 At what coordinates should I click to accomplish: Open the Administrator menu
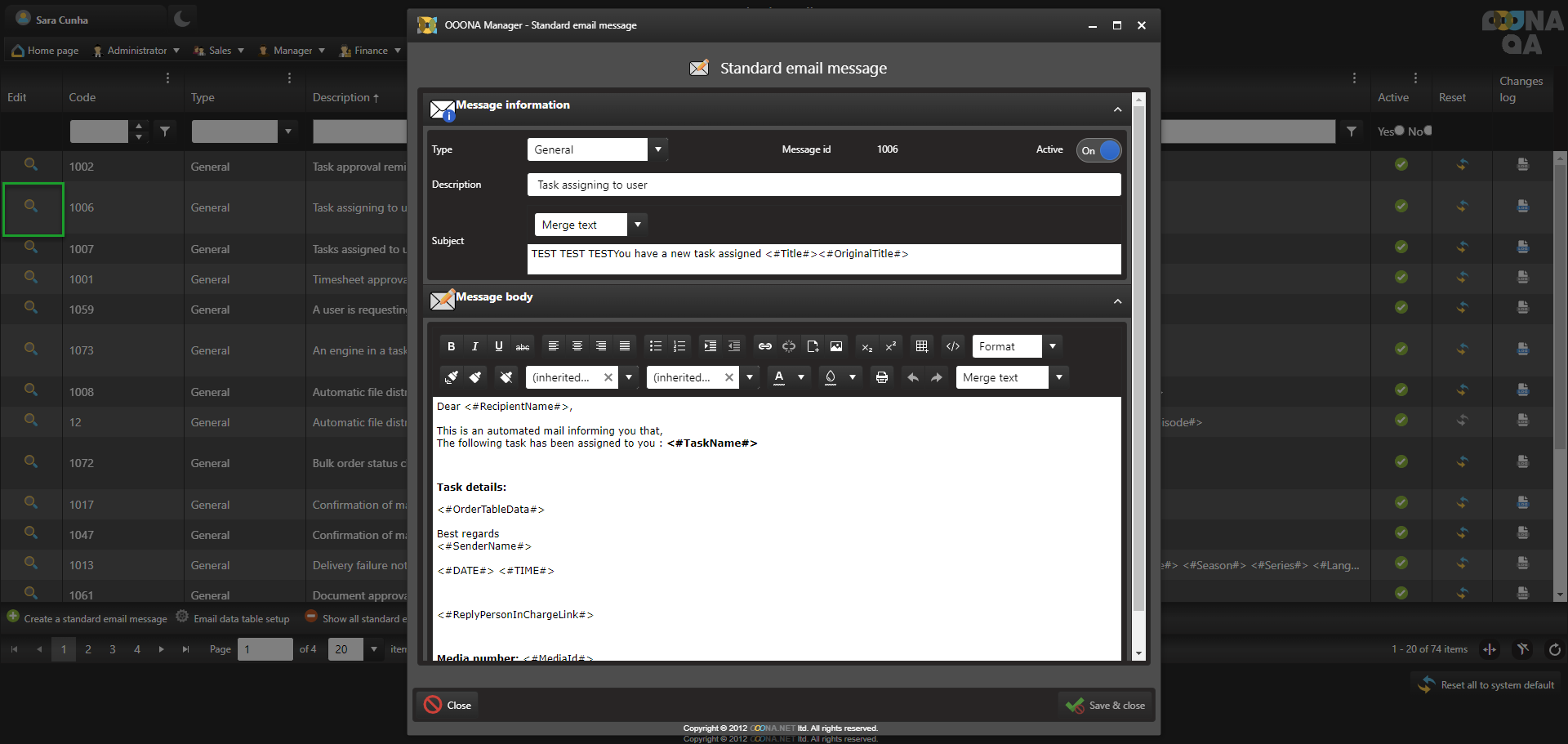(136, 51)
